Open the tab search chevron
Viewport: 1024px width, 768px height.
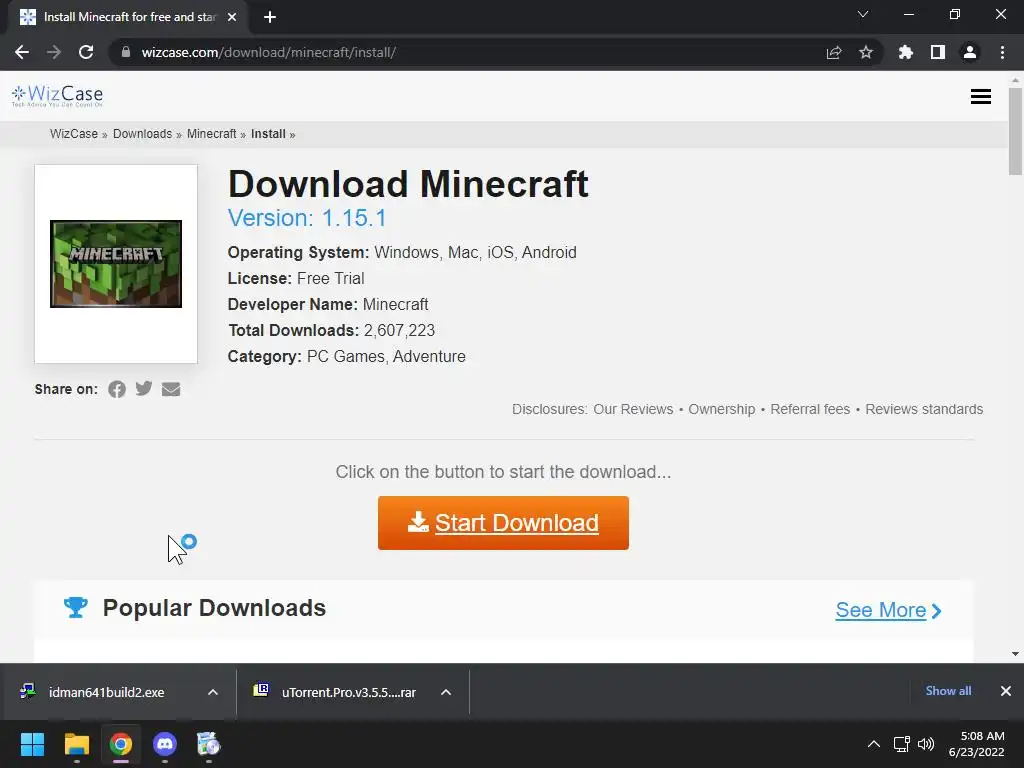tap(863, 14)
